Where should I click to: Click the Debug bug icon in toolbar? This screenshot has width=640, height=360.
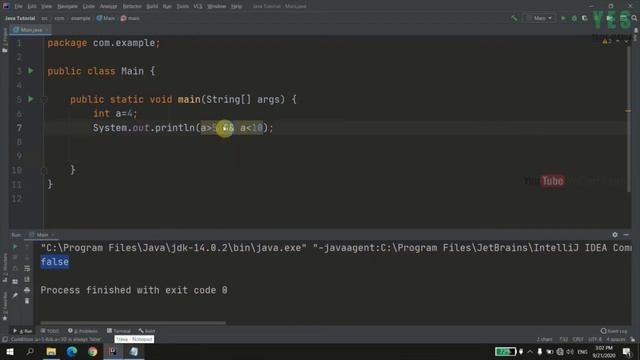574,18
